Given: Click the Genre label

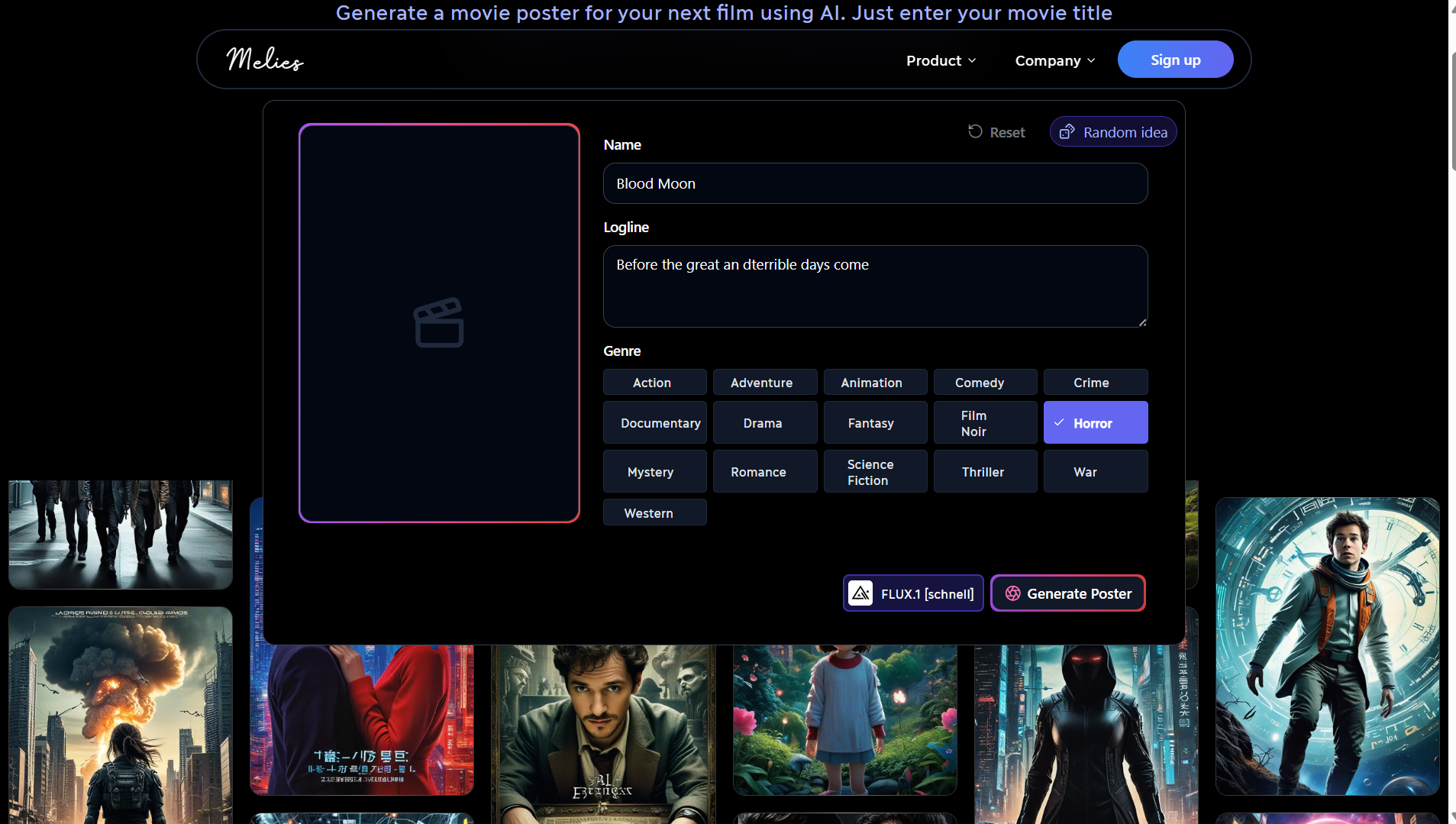Looking at the screenshot, I should 622,351.
